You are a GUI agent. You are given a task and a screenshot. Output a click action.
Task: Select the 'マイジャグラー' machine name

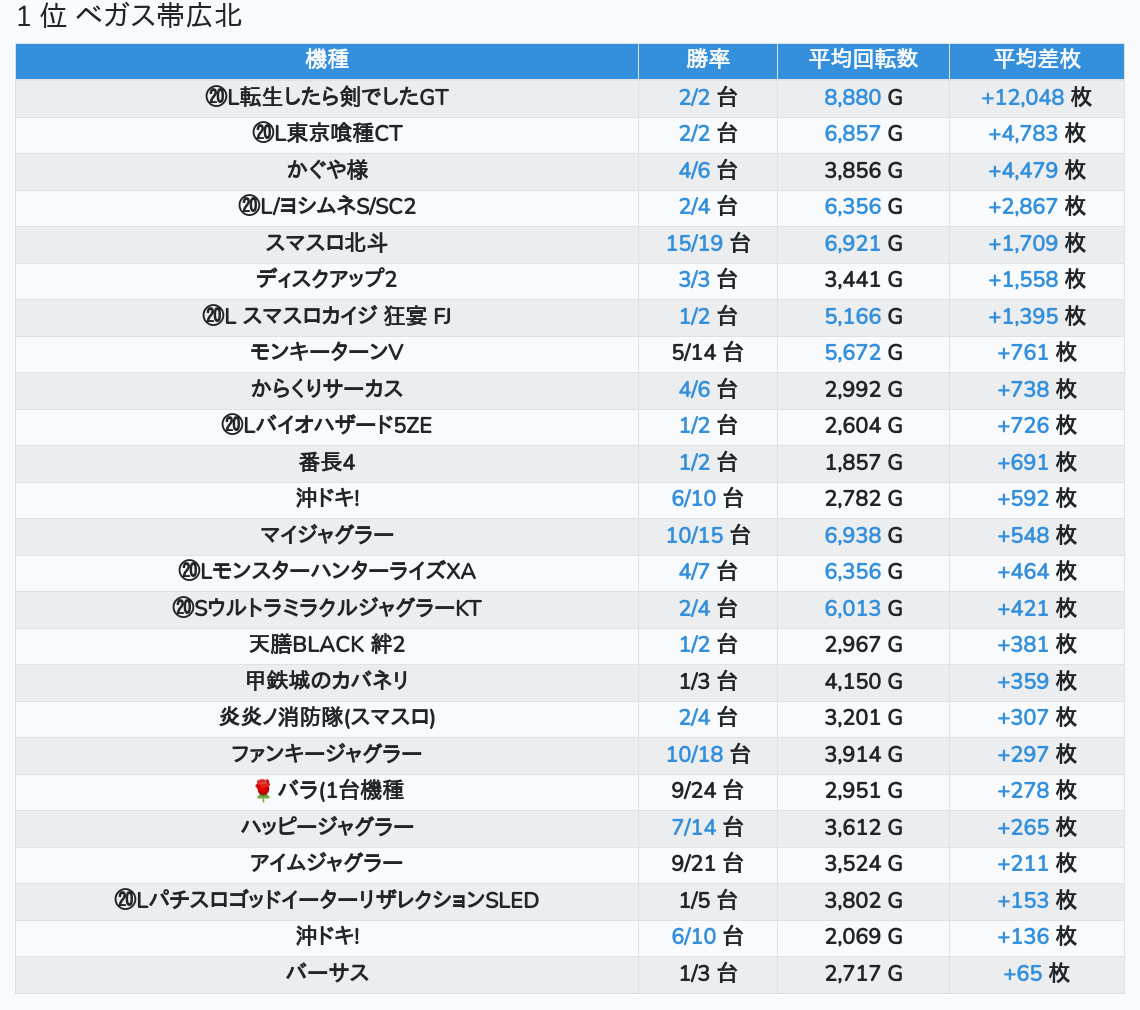point(326,535)
